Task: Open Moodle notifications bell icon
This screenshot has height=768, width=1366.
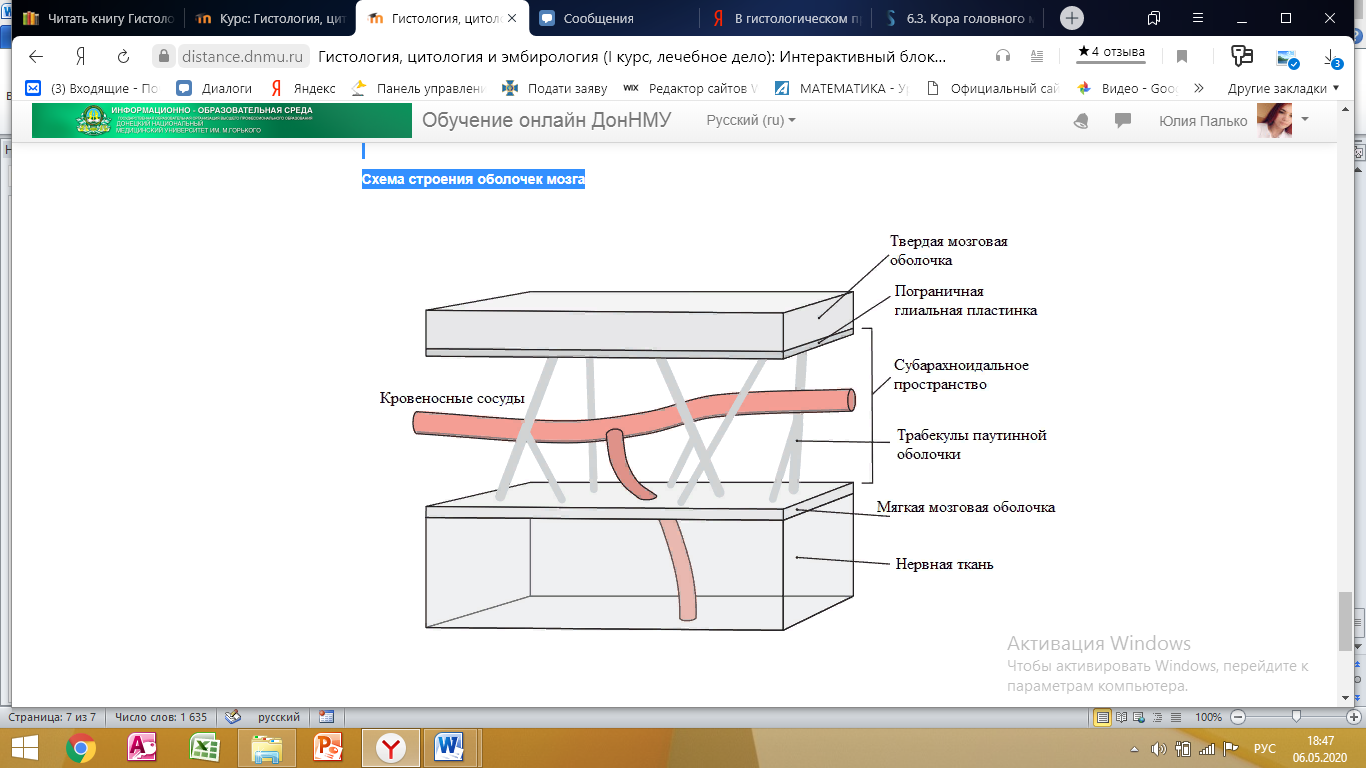Action: [x=1081, y=120]
